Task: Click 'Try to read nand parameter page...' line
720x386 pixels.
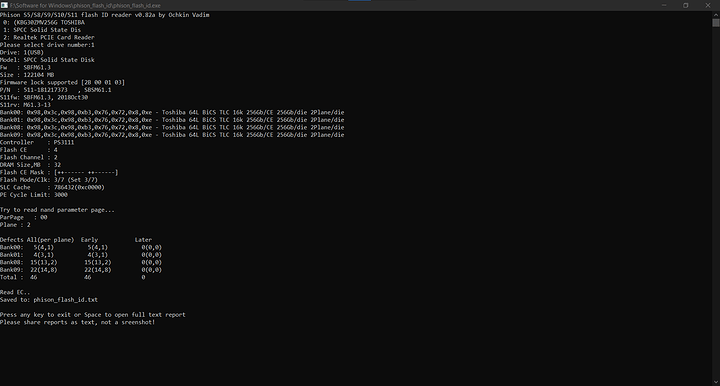Action: coord(57,210)
